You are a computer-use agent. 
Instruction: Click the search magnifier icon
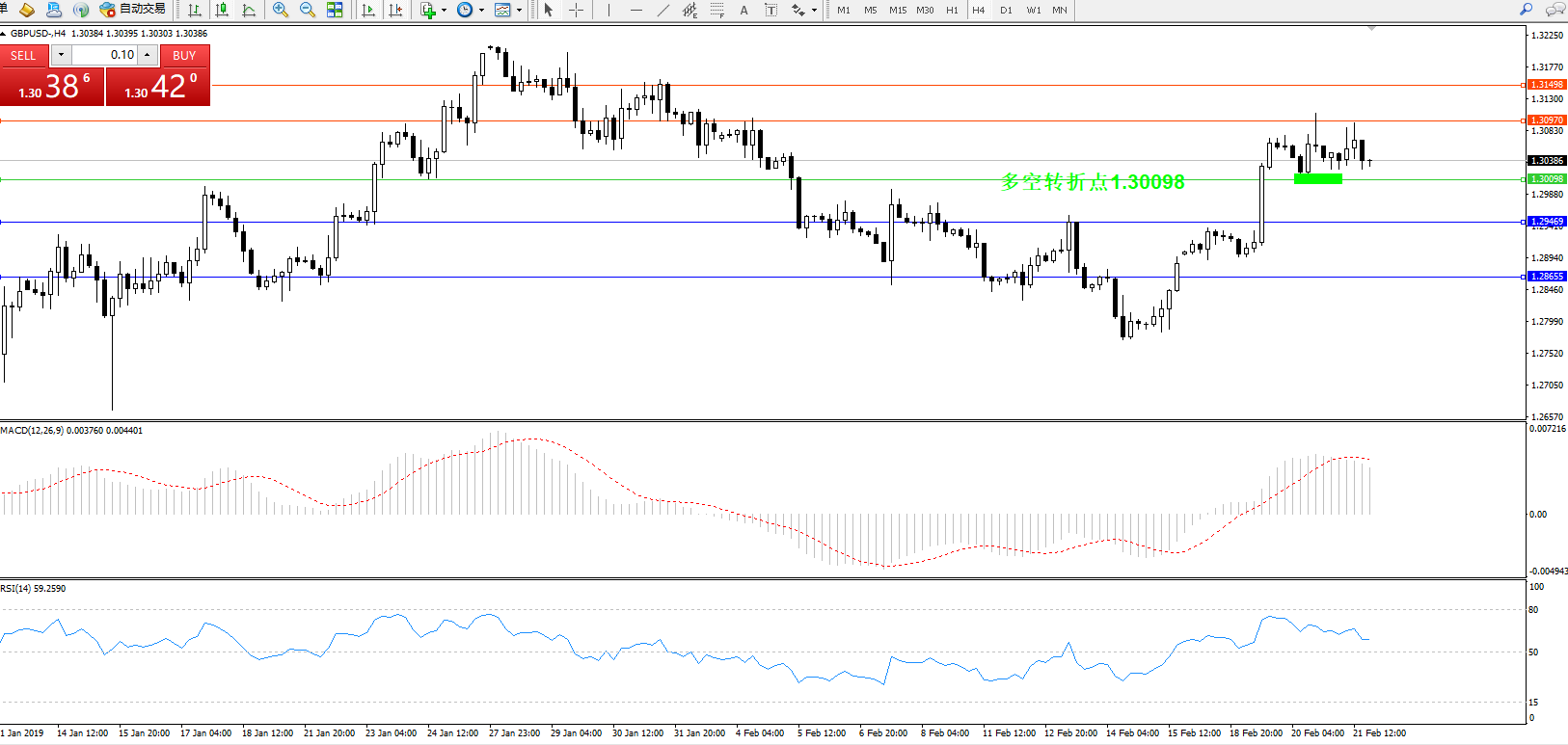[1526, 10]
